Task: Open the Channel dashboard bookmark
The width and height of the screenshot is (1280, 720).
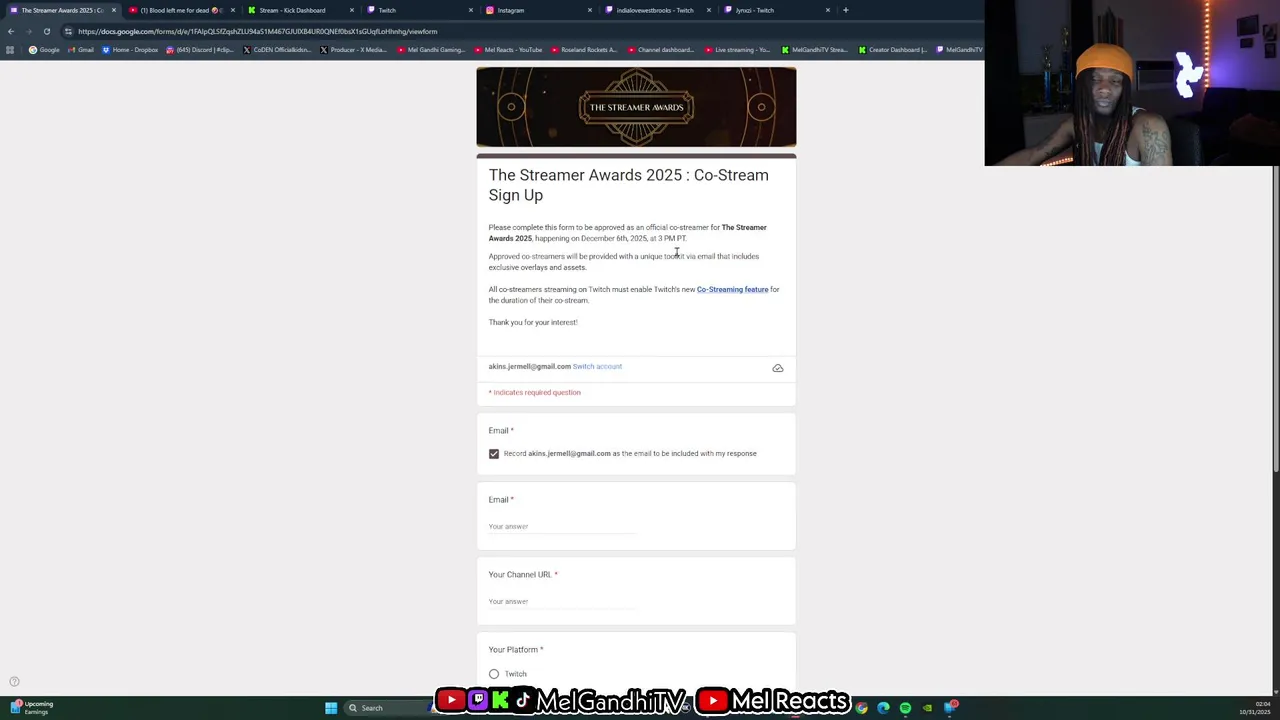Action: [x=660, y=50]
